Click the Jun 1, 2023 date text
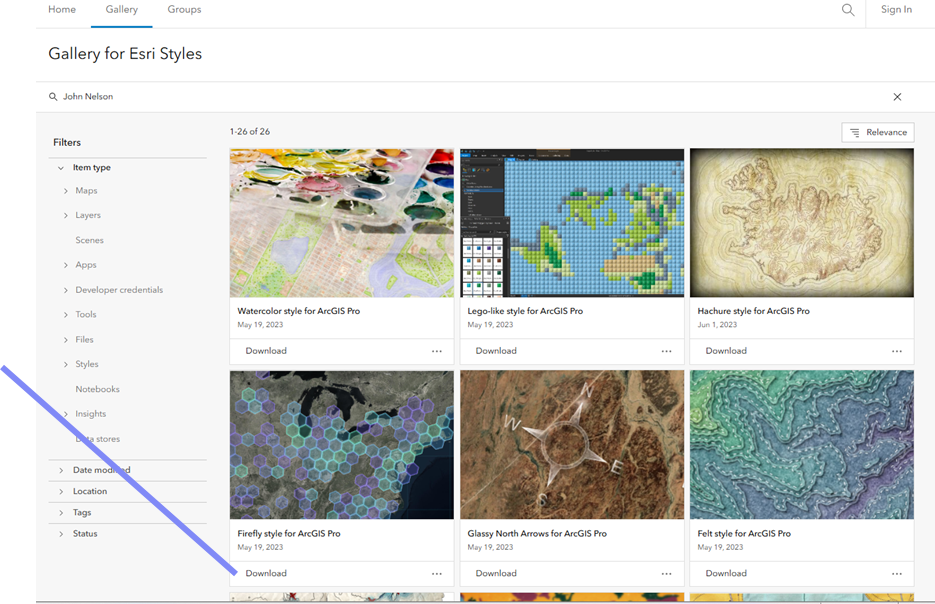 coord(717,325)
